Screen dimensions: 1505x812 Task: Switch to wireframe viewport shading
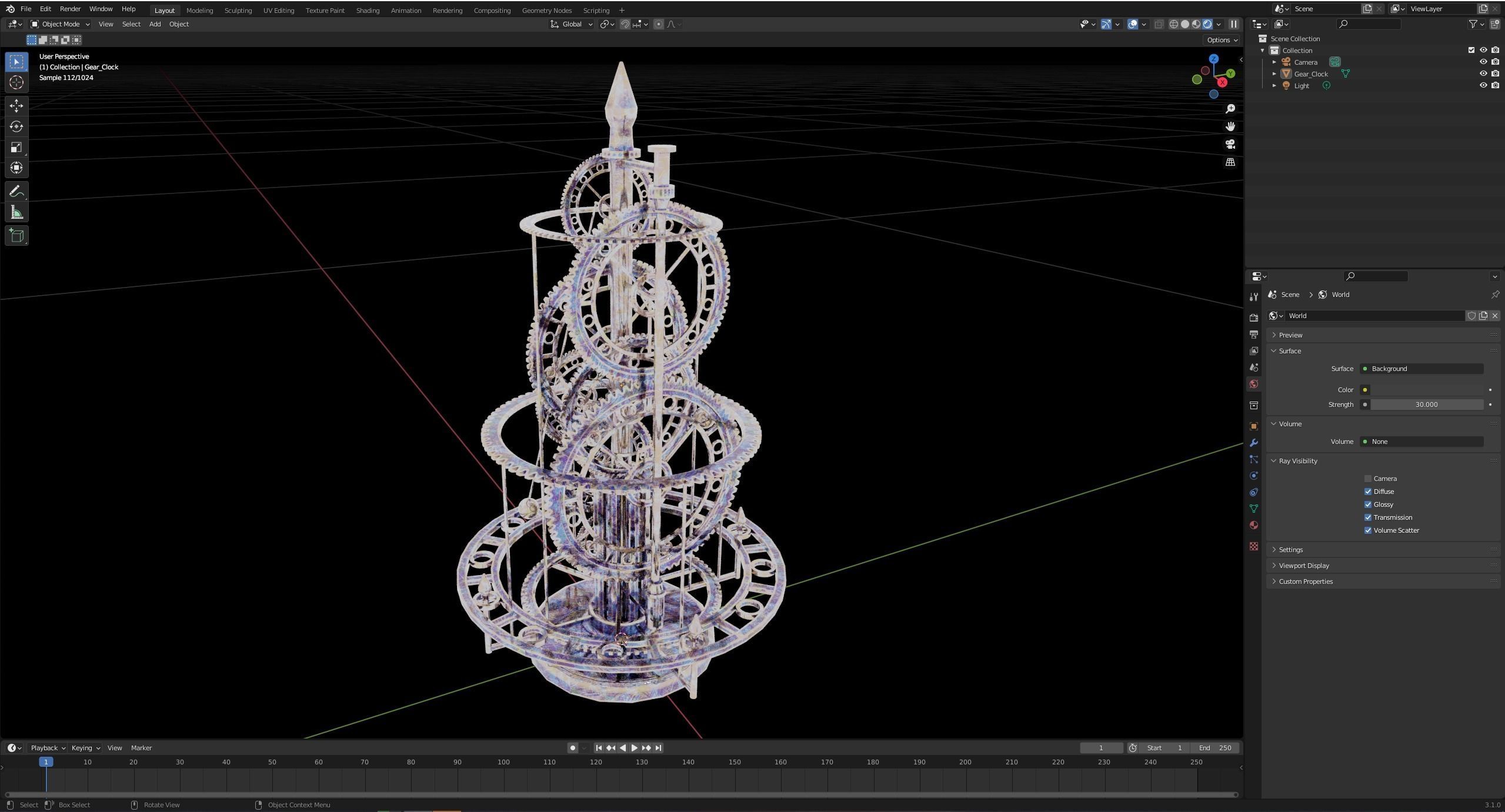[x=1174, y=24]
